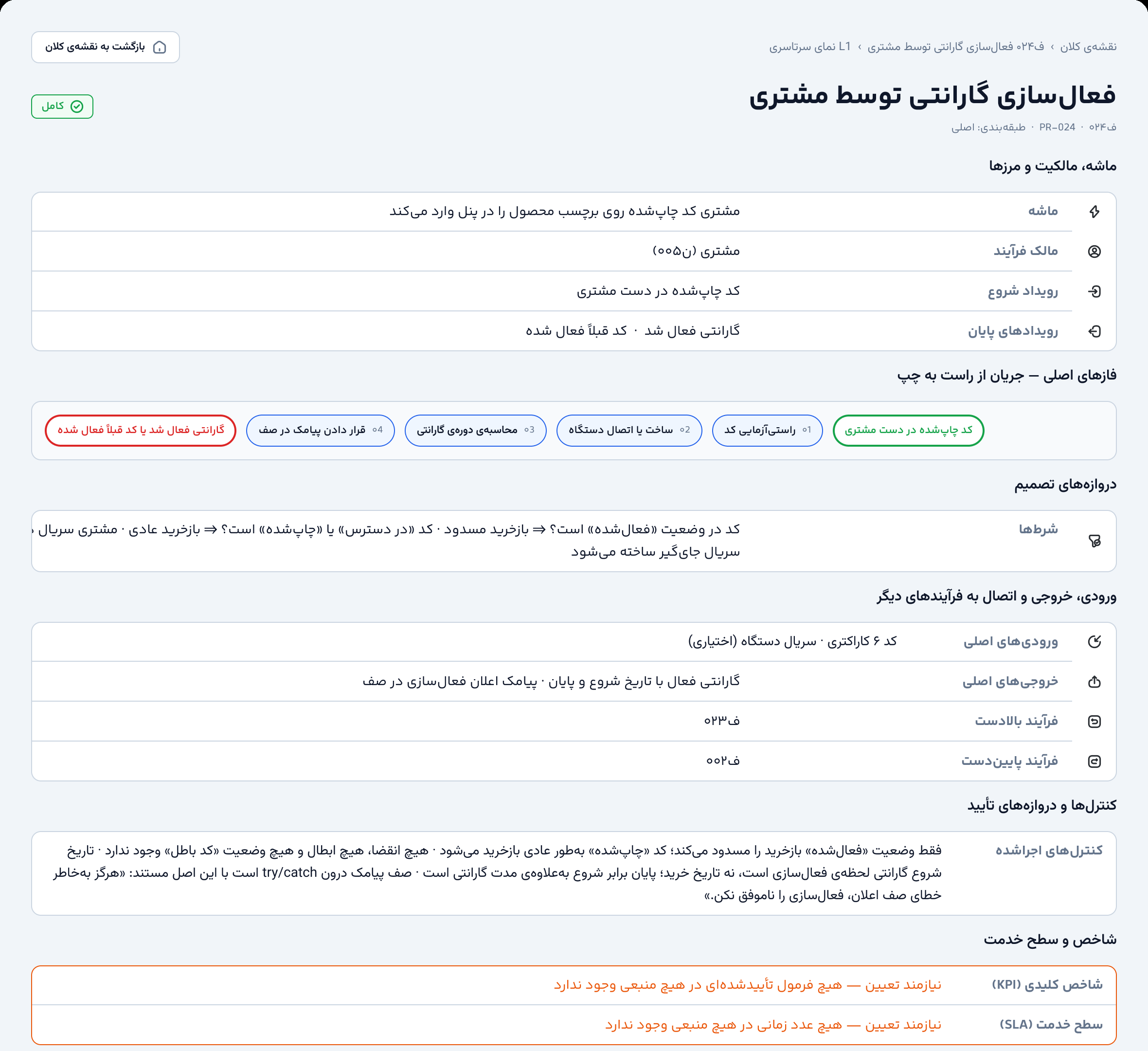
Task: Click the heading دروازه‌های تصمیم
Action: coord(1065,484)
